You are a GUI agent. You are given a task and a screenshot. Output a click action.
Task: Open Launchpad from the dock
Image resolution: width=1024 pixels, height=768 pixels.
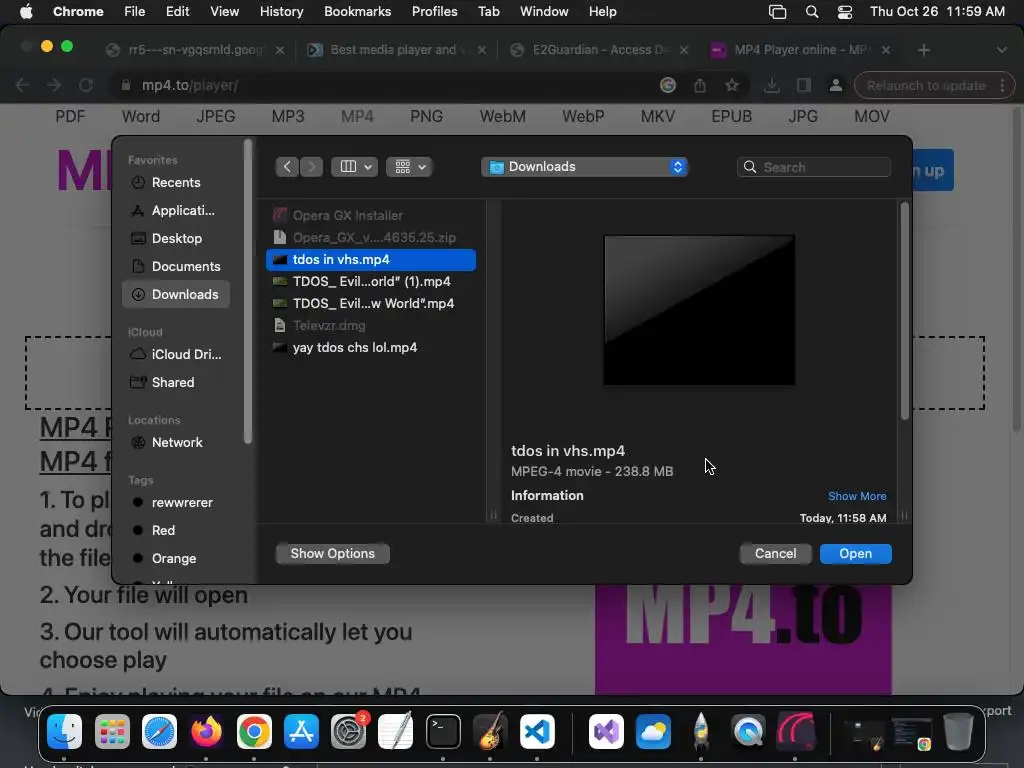pos(112,731)
